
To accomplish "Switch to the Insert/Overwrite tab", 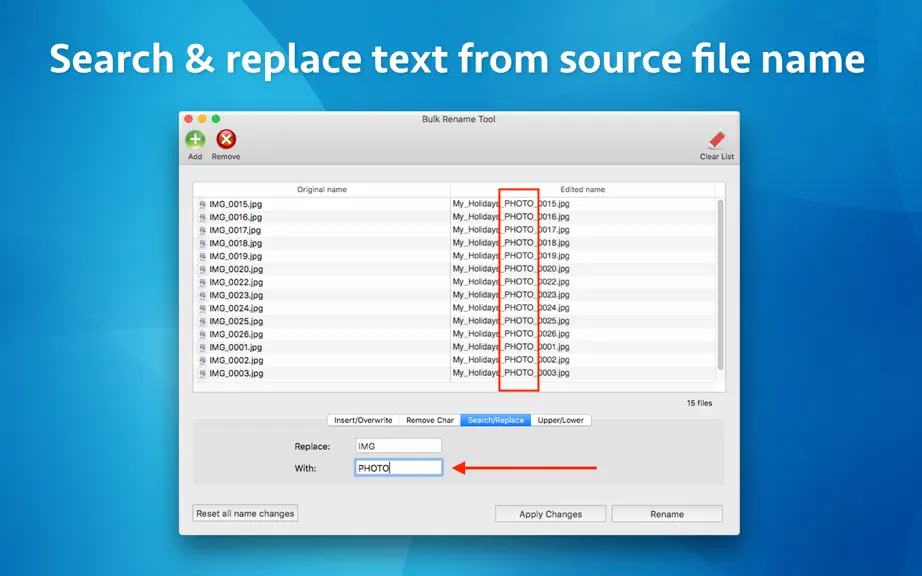I will (363, 420).
